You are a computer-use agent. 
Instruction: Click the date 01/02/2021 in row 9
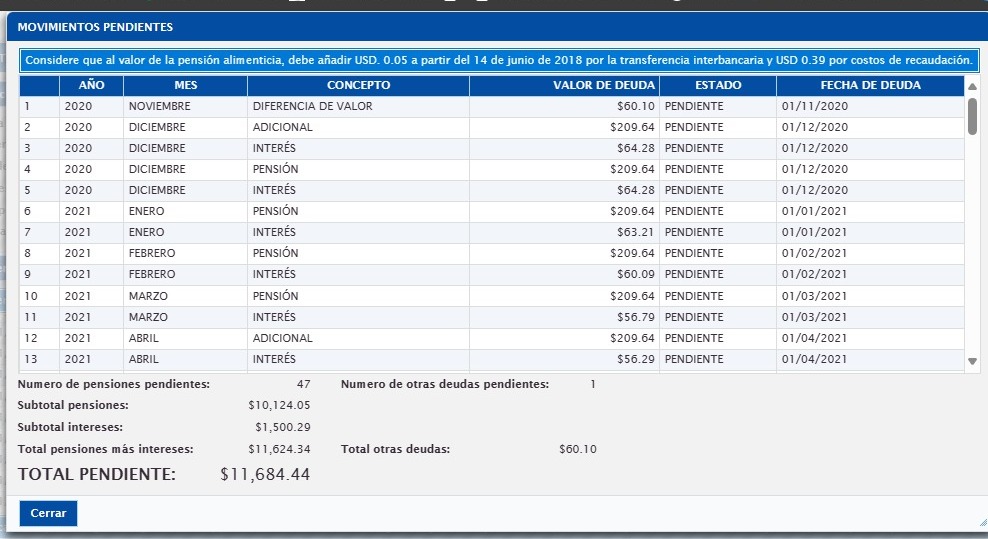pos(814,274)
